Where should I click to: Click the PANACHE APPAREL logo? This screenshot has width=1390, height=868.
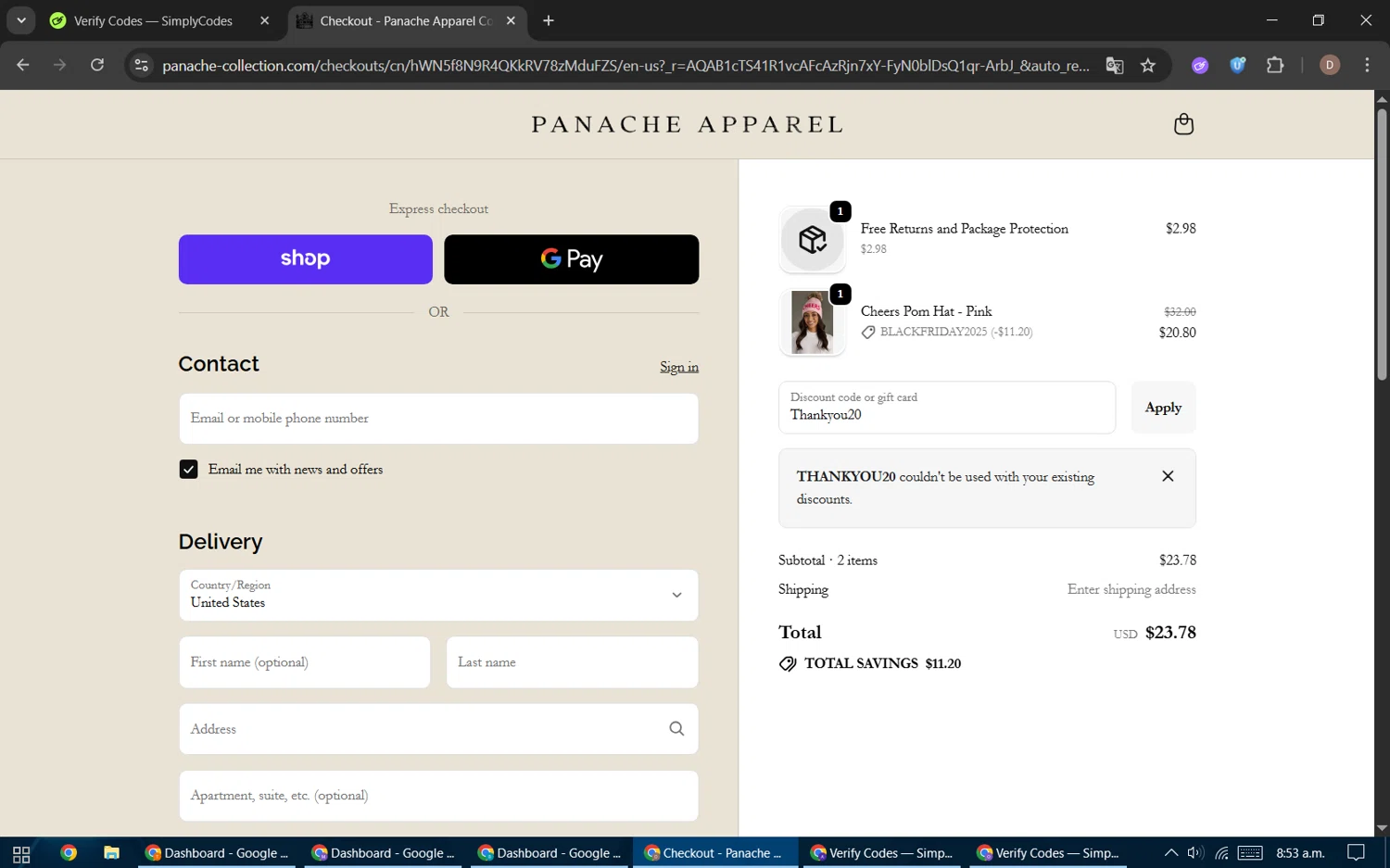(x=687, y=124)
